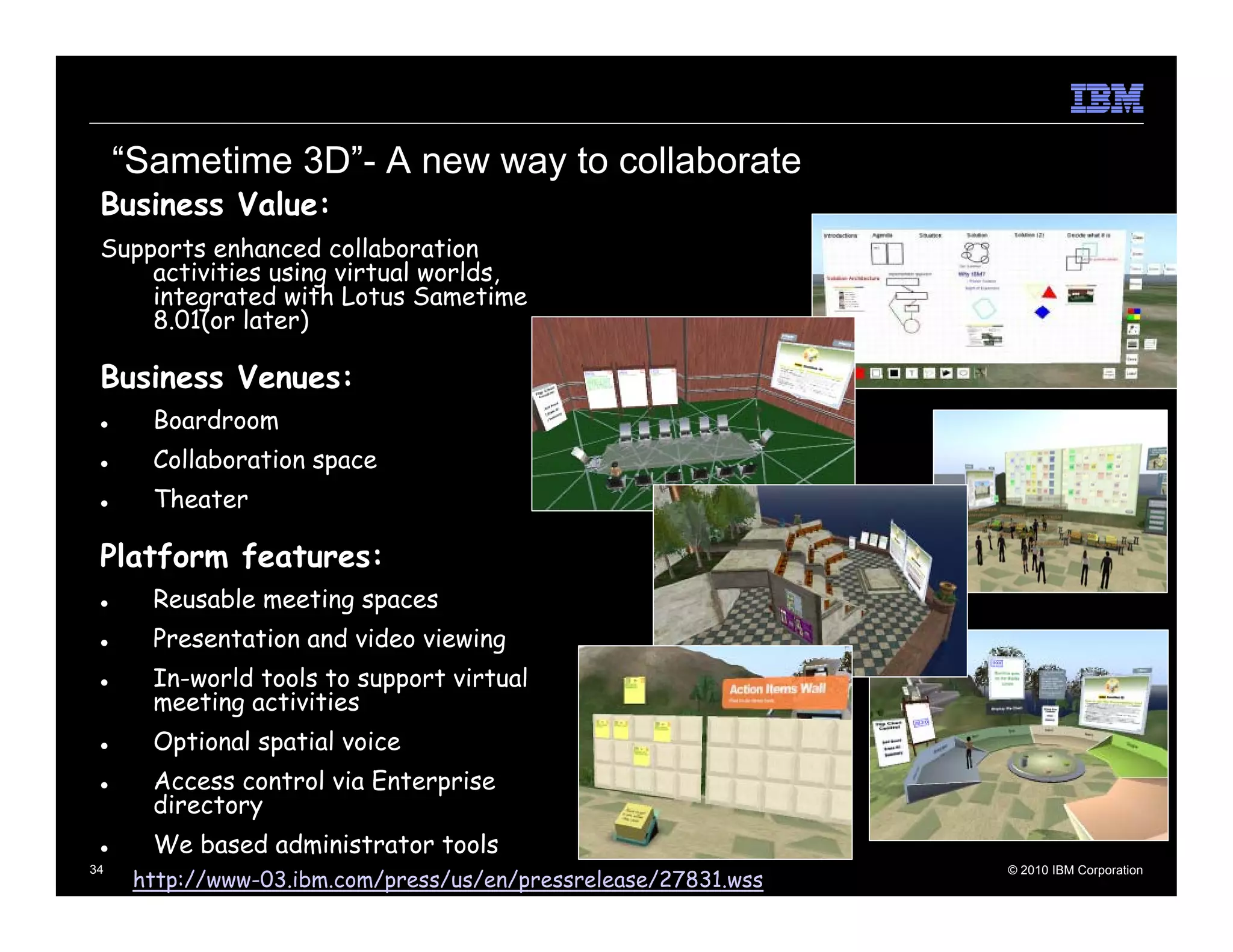Click the "Boardroom" bullet
The height and width of the screenshot is (952, 1233).
[x=216, y=420]
